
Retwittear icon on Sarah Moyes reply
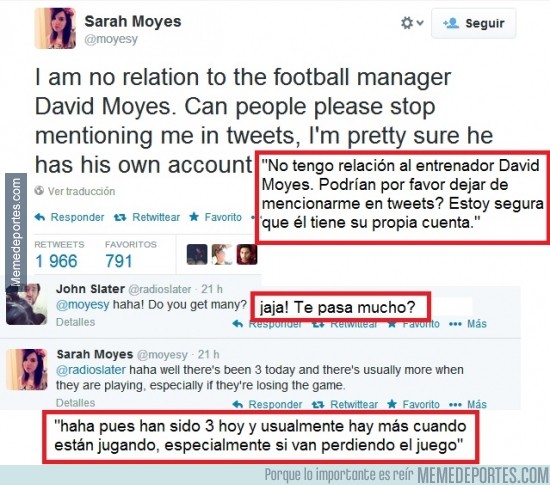point(345,404)
